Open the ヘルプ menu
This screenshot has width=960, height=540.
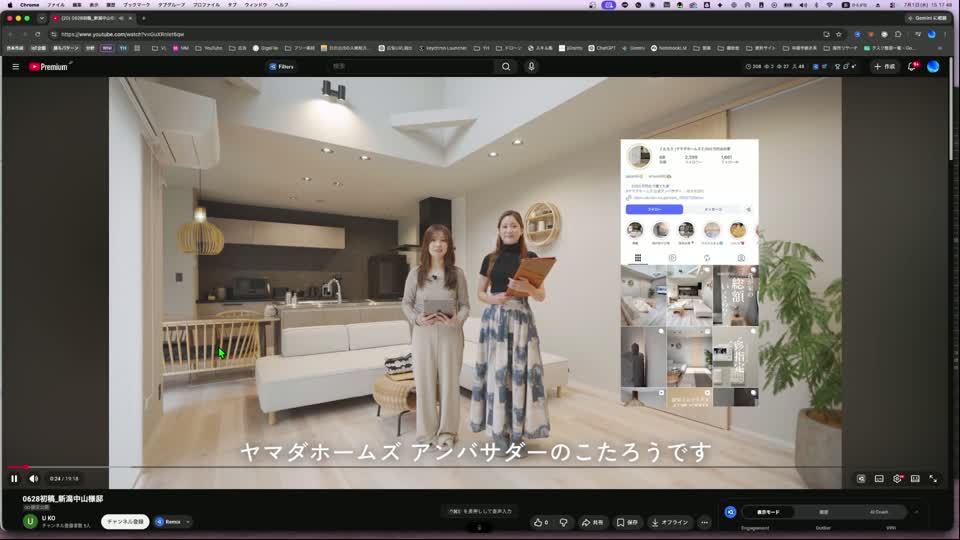282,5
